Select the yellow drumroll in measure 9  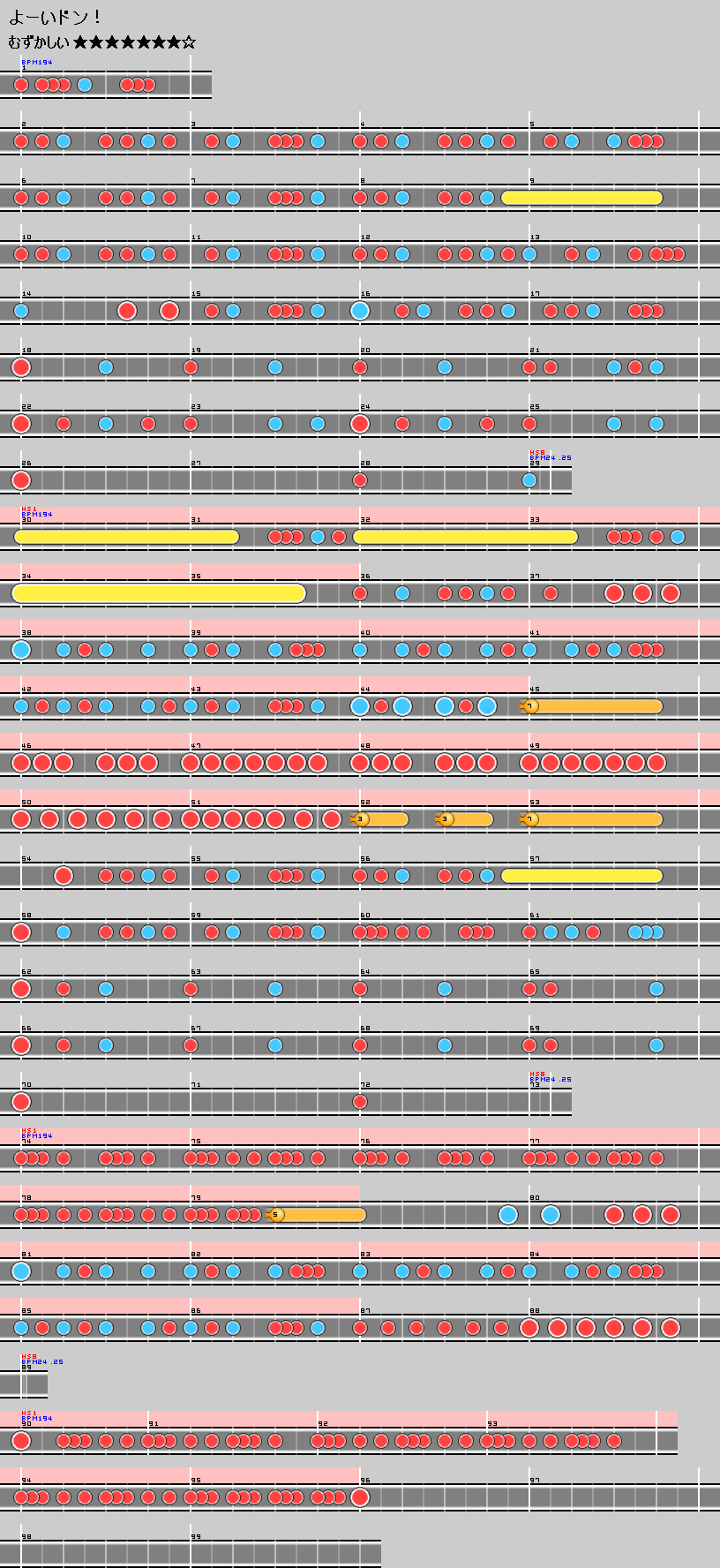click(581, 198)
